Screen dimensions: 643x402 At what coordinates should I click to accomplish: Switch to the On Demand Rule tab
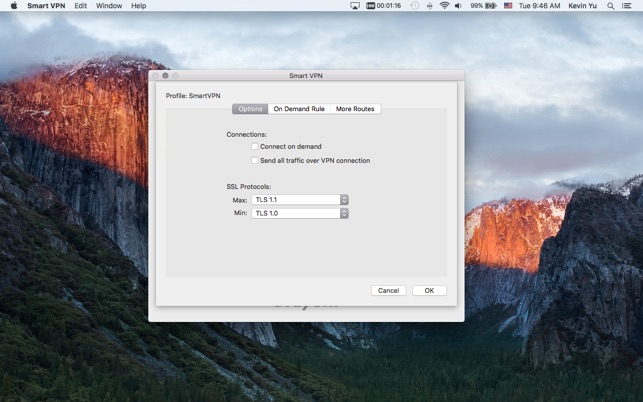click(299, 109)
